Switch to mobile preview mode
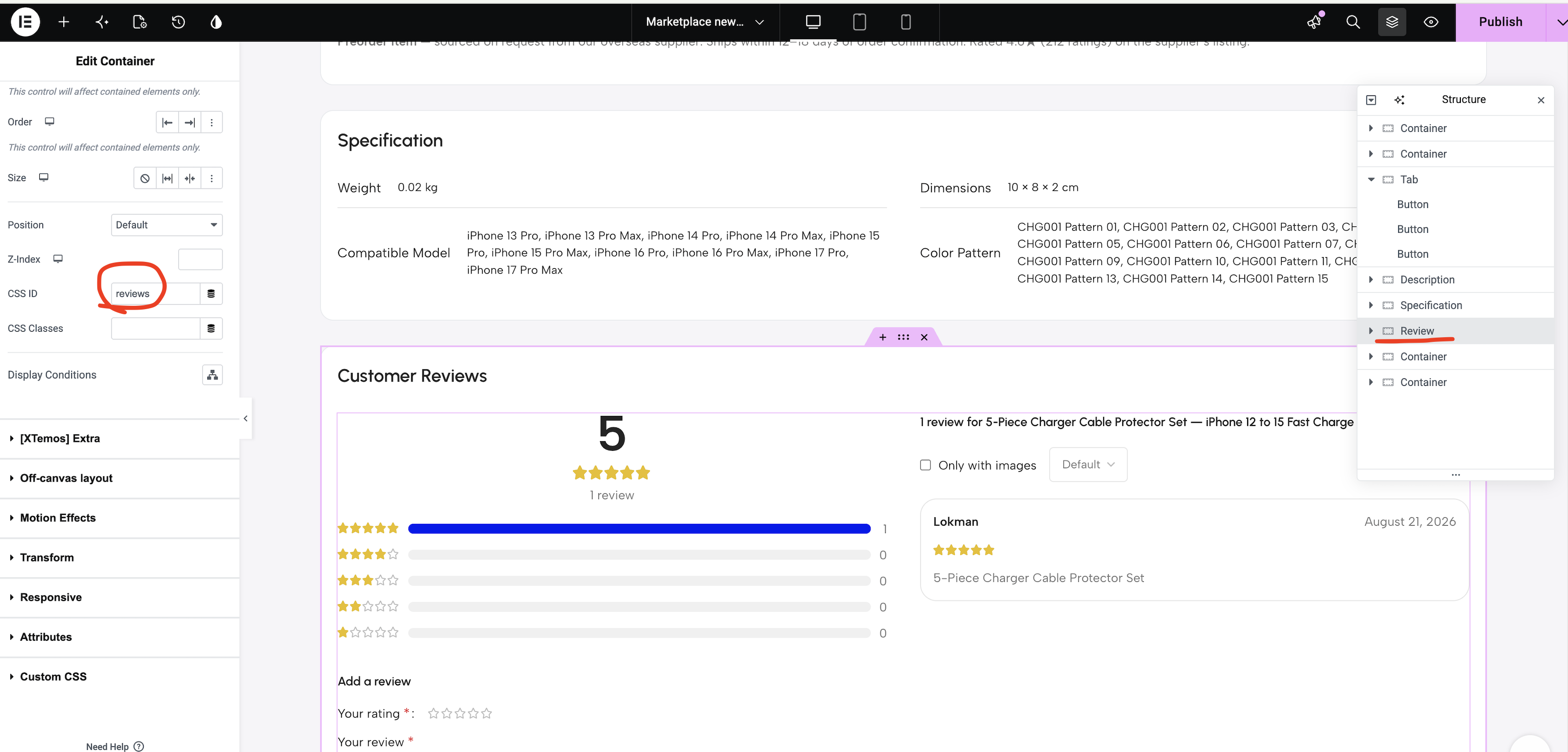 (905, 22)
